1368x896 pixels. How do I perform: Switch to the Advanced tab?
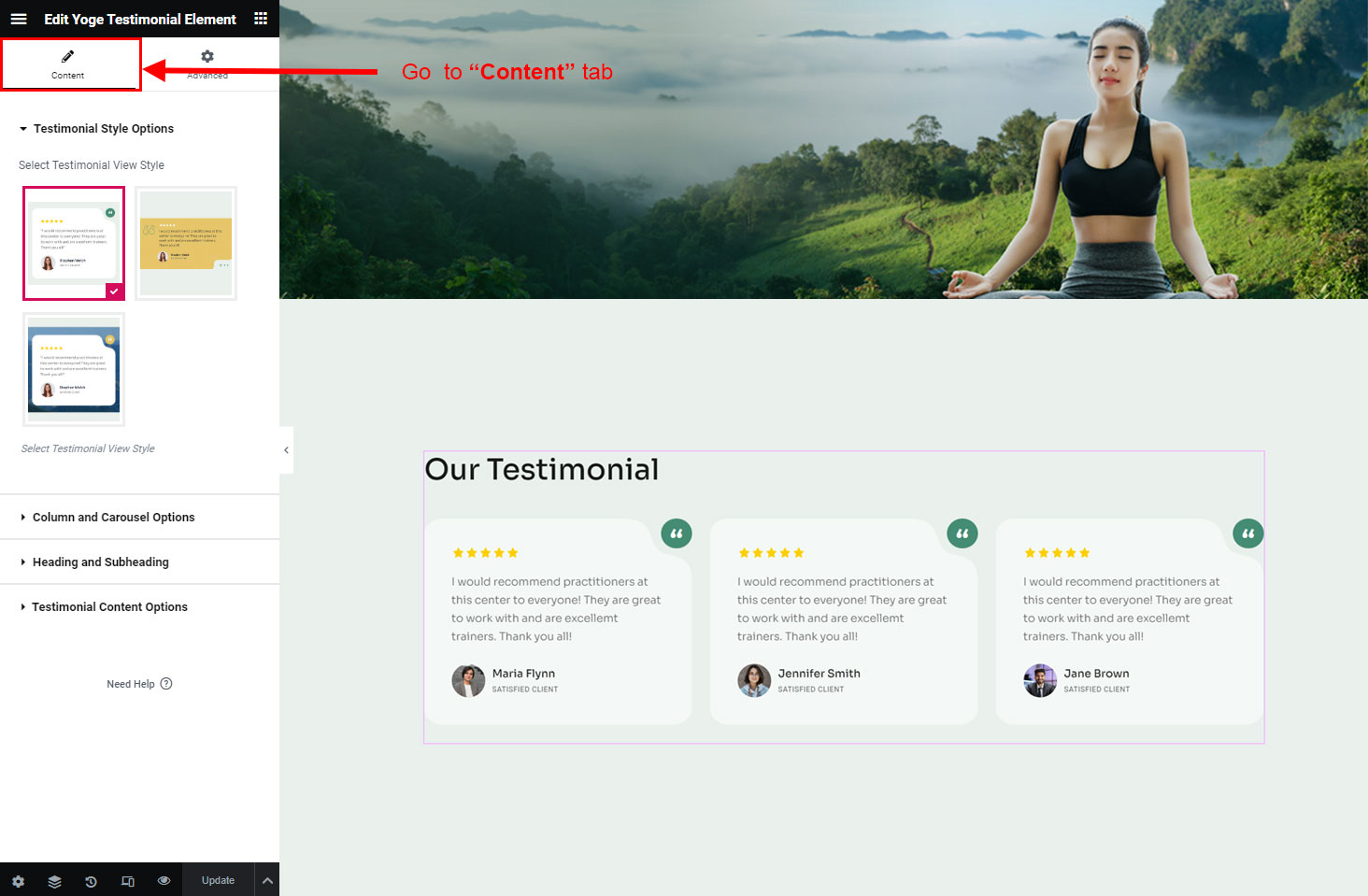[207, 64]
